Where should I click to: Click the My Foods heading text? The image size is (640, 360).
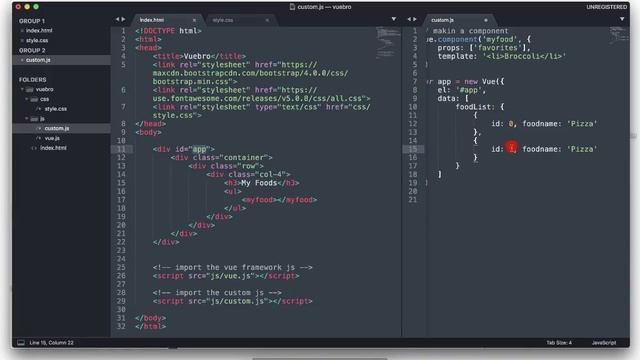coord(259,183)
